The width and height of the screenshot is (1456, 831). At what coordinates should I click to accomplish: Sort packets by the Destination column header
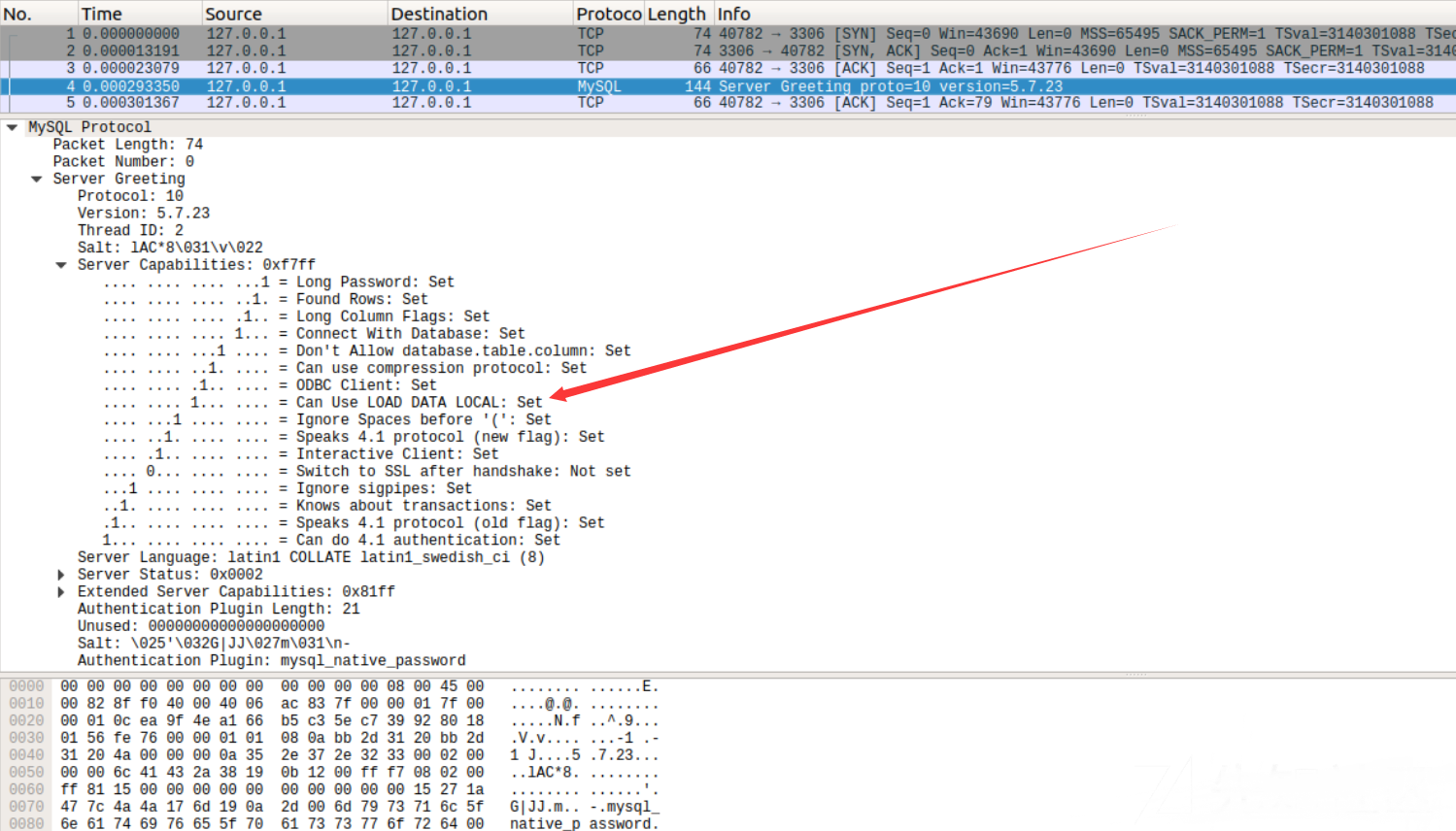[x=480, y=14]
